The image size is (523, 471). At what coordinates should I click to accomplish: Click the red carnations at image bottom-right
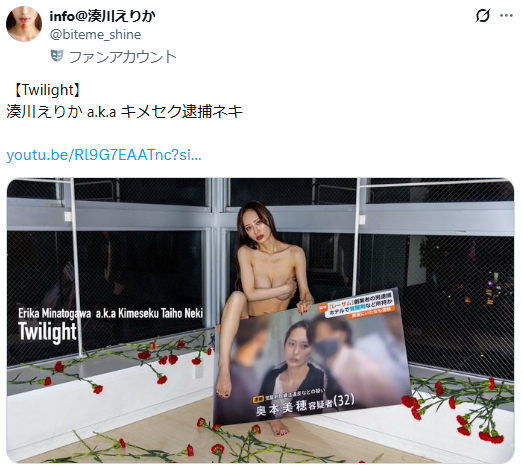click(x=460, y=411)
